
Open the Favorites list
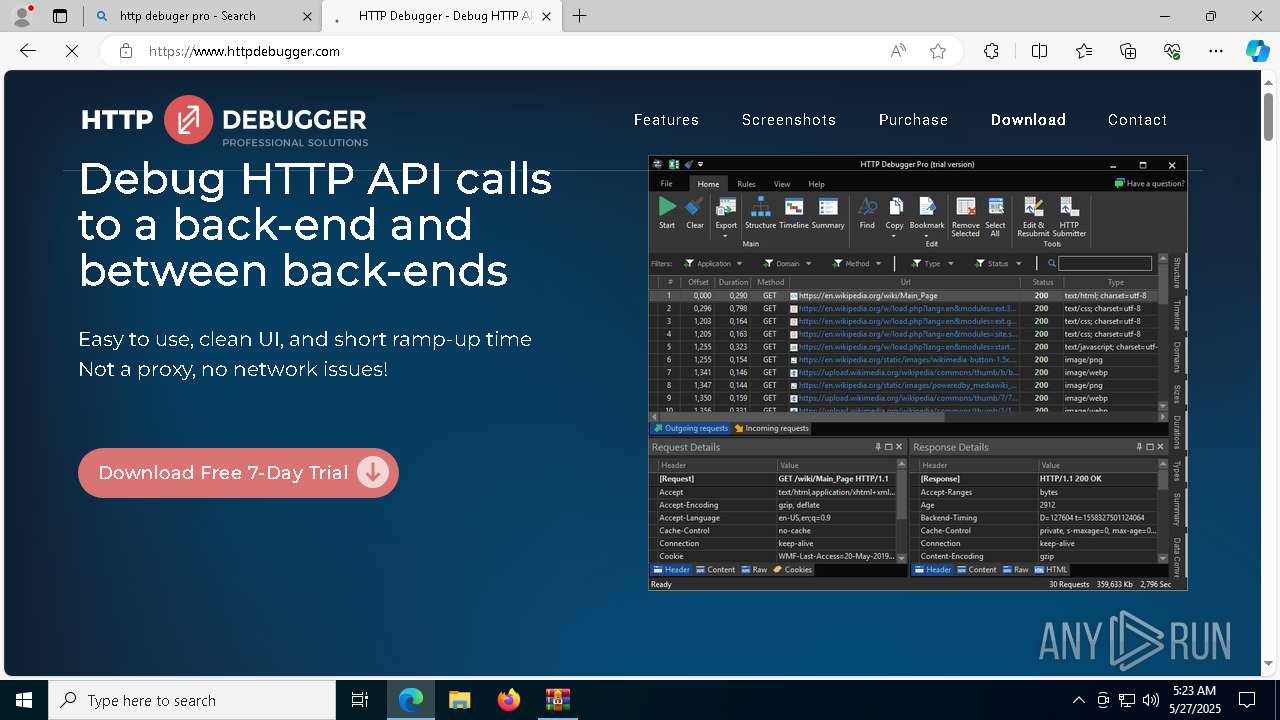1084,51
